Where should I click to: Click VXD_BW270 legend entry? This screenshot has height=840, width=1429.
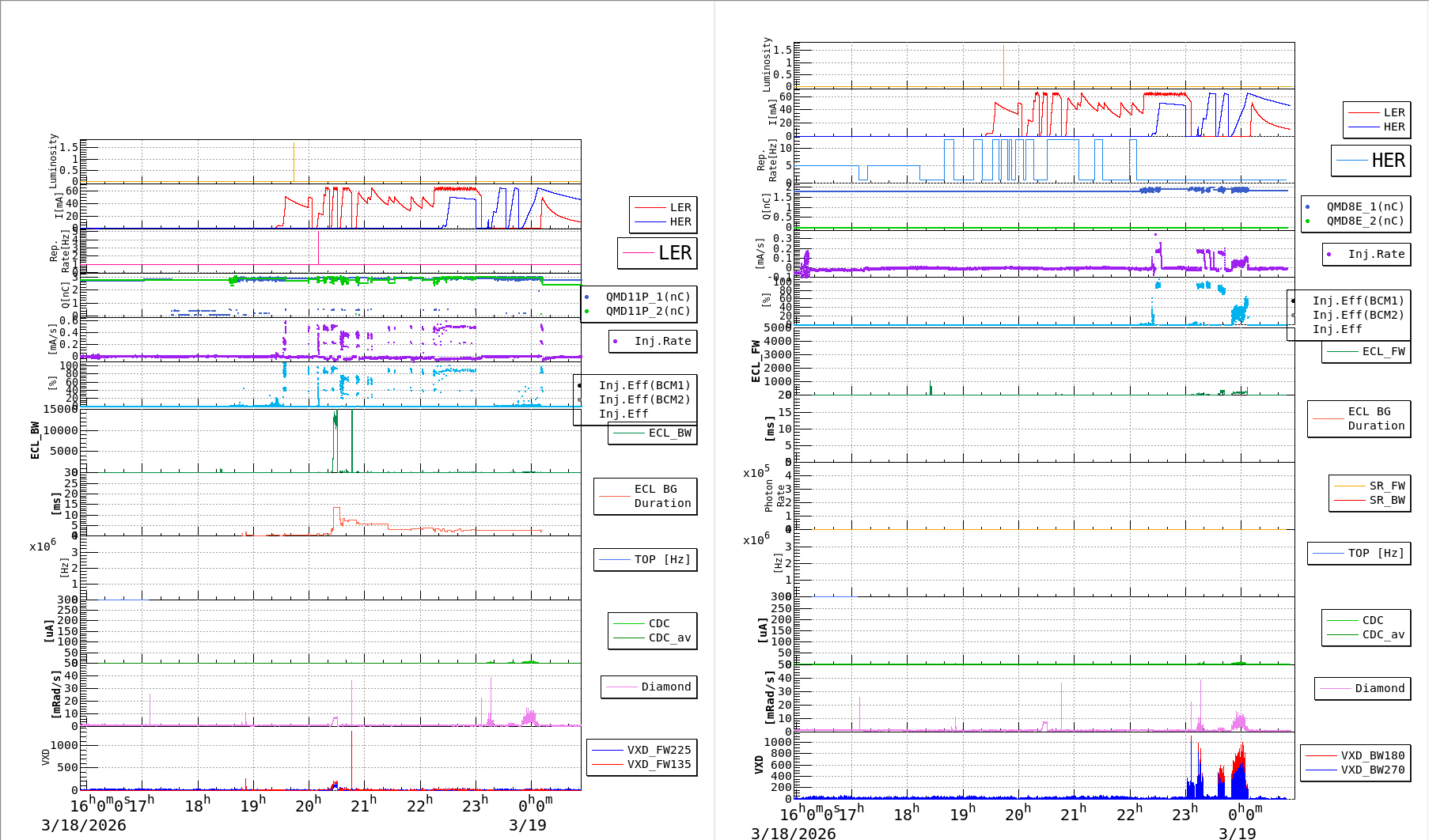1372,770
